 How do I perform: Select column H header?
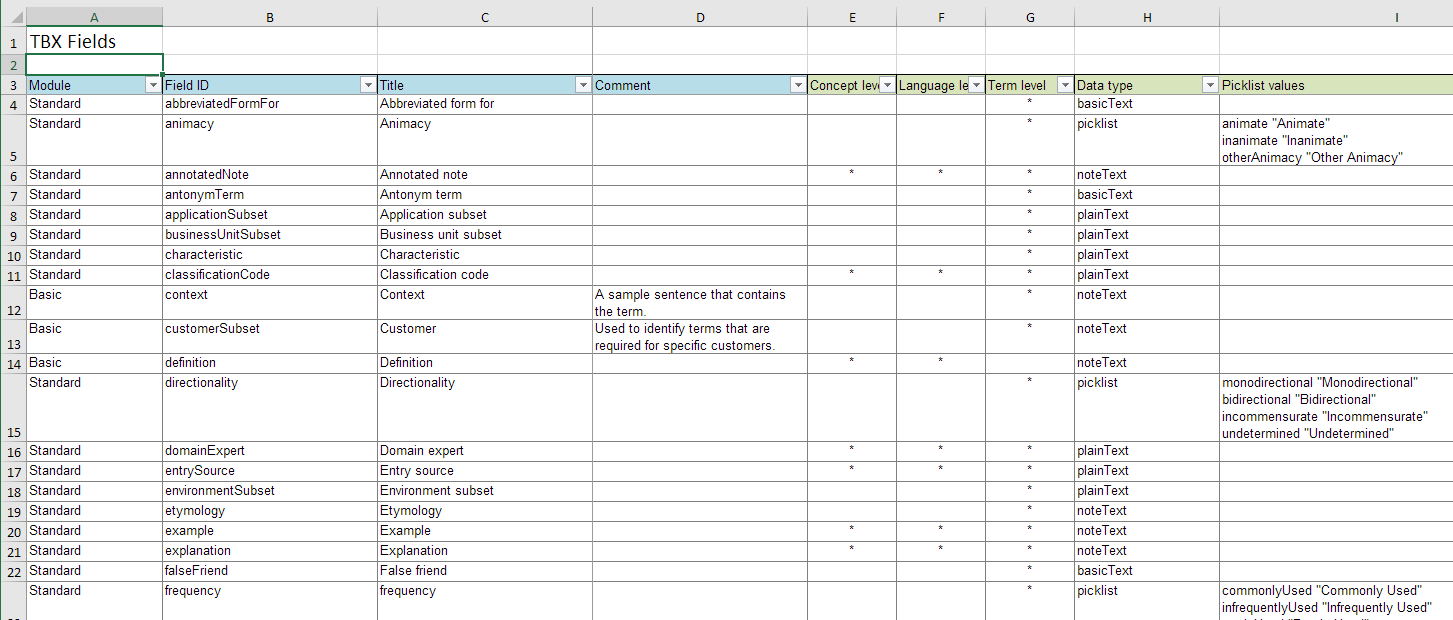(x=1147, y=17)
